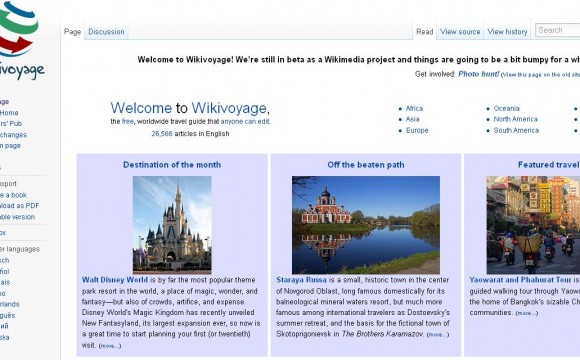Click '(more...)' under Walt Disney World
This screenshot has width=580, height=360.
click(110, 346)
